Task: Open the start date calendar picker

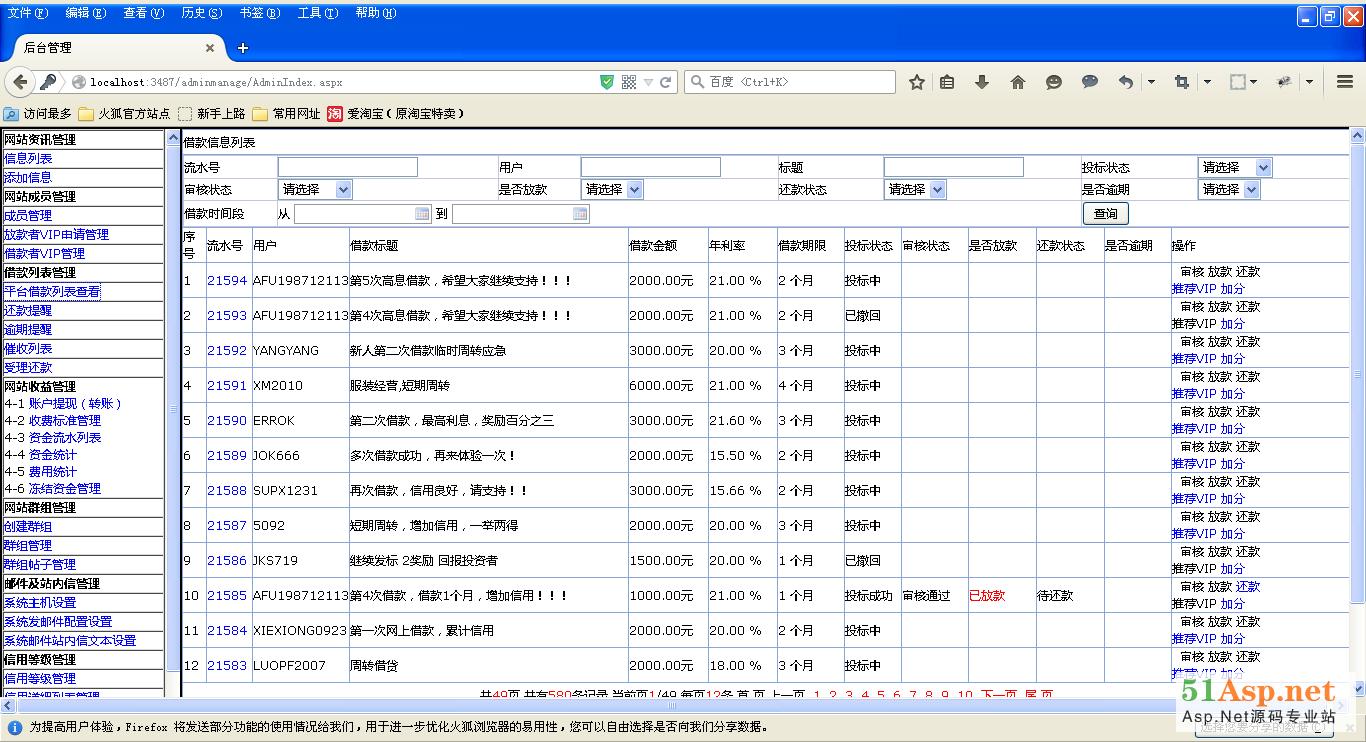Action: click(x=422, y=214)
